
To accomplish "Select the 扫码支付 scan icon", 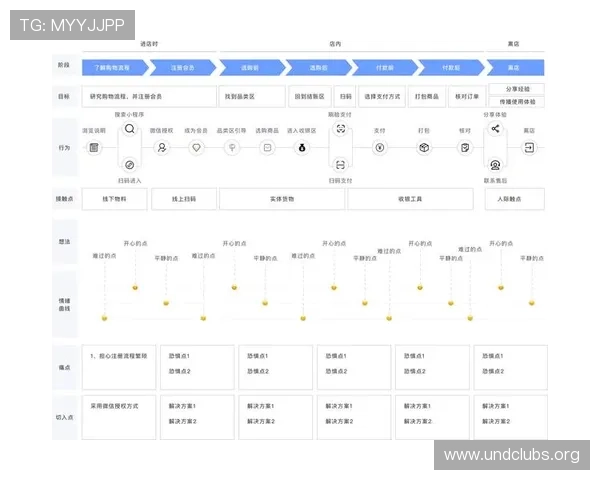I will coord(341,165).
